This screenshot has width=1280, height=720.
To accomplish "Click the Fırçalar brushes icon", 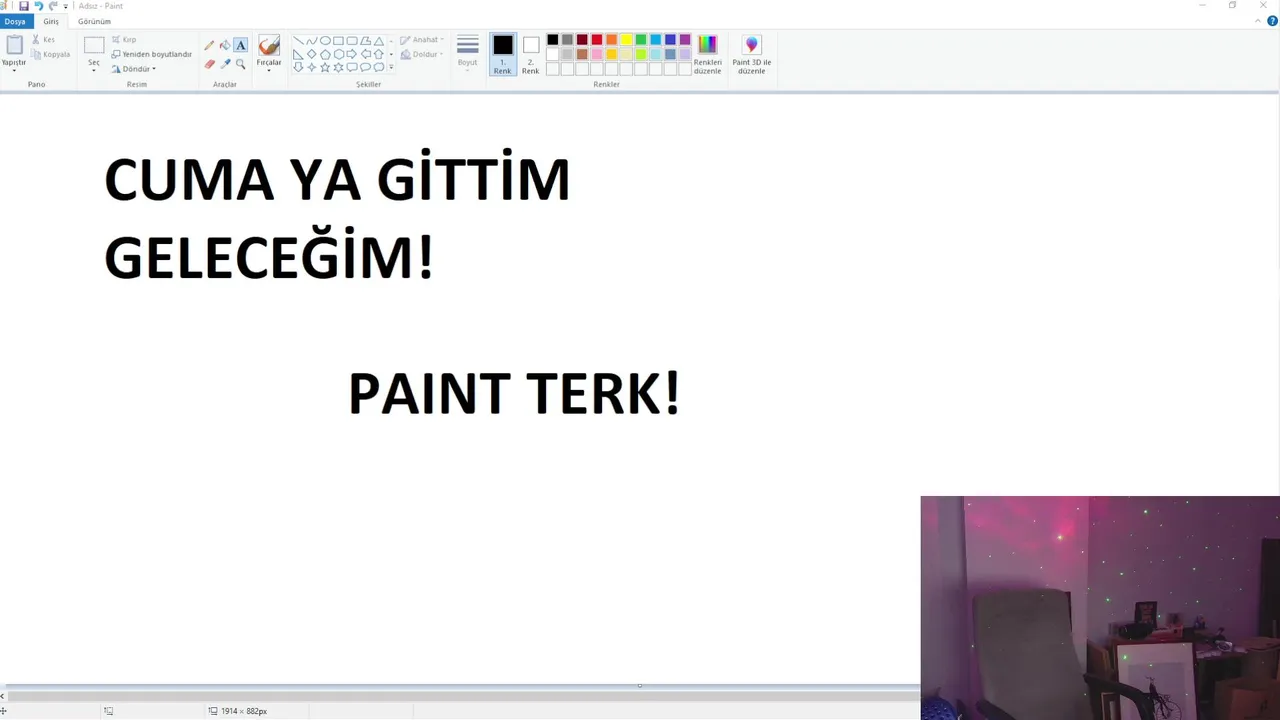I will click(268, 46).
